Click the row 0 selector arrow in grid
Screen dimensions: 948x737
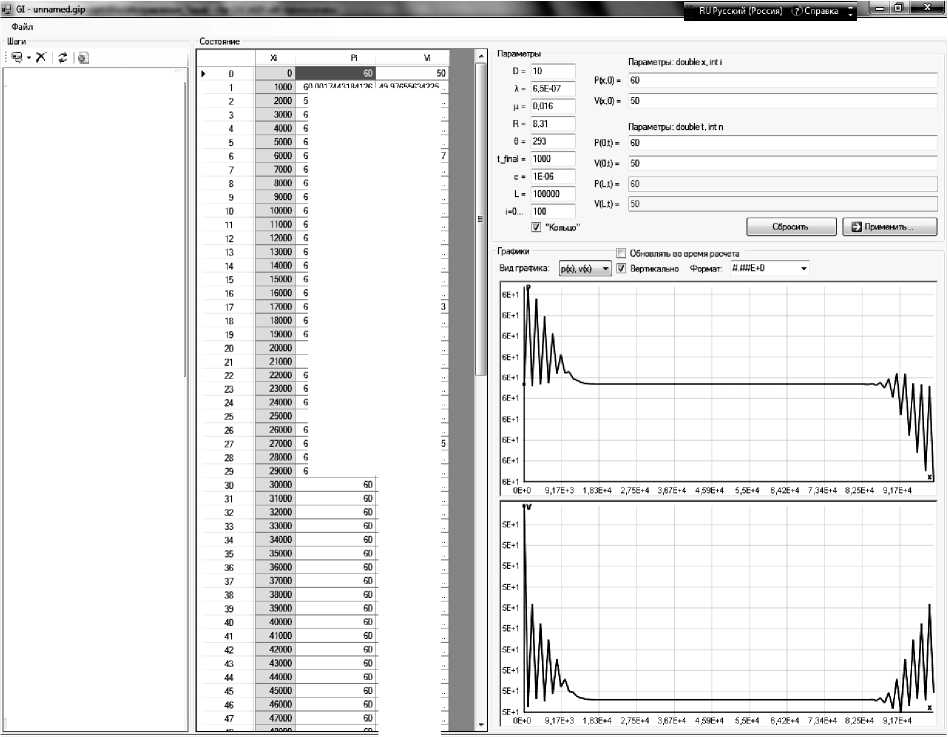(x=205, y=74)
